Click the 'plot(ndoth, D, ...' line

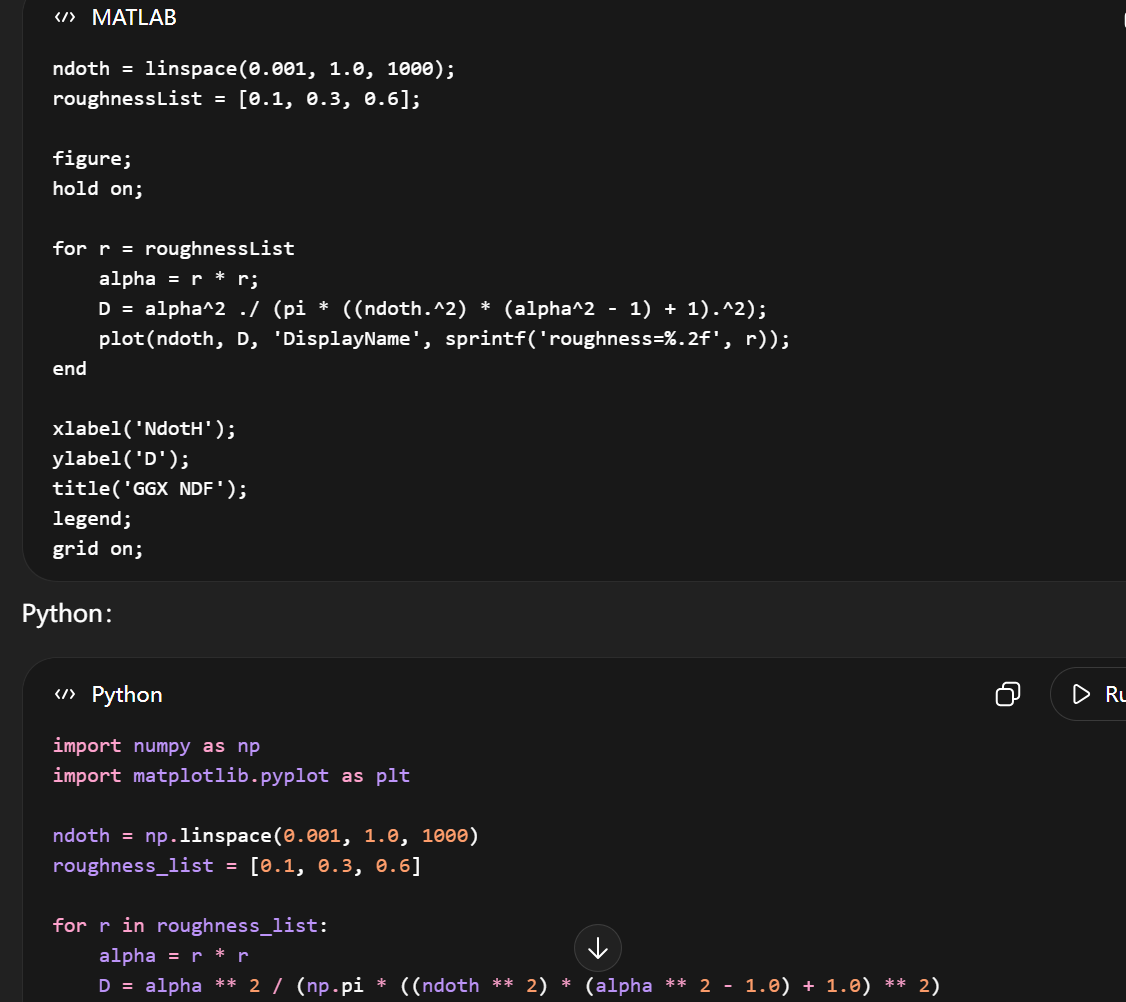click(444, 339)
